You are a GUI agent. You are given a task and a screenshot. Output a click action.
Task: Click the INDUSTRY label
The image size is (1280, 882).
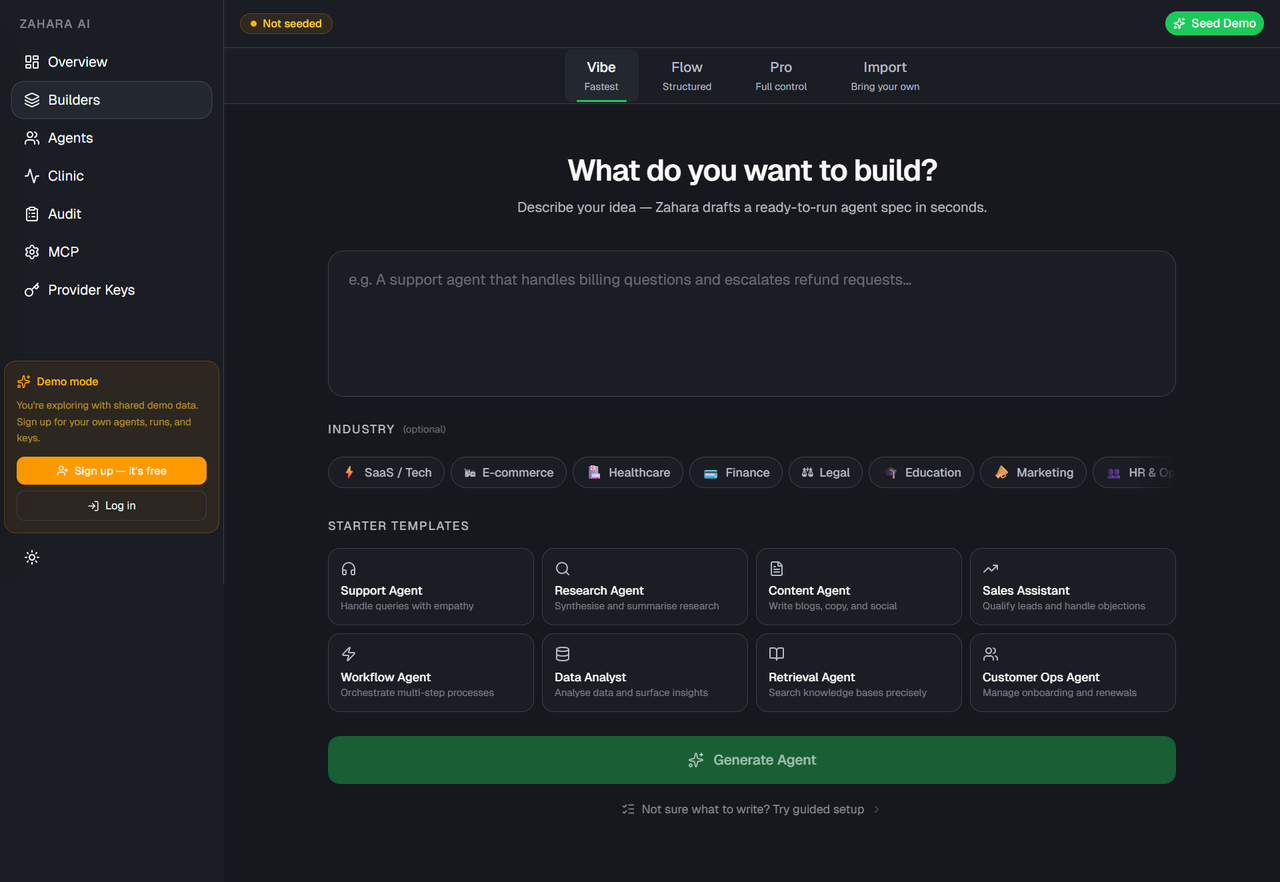tap(361, 429)
